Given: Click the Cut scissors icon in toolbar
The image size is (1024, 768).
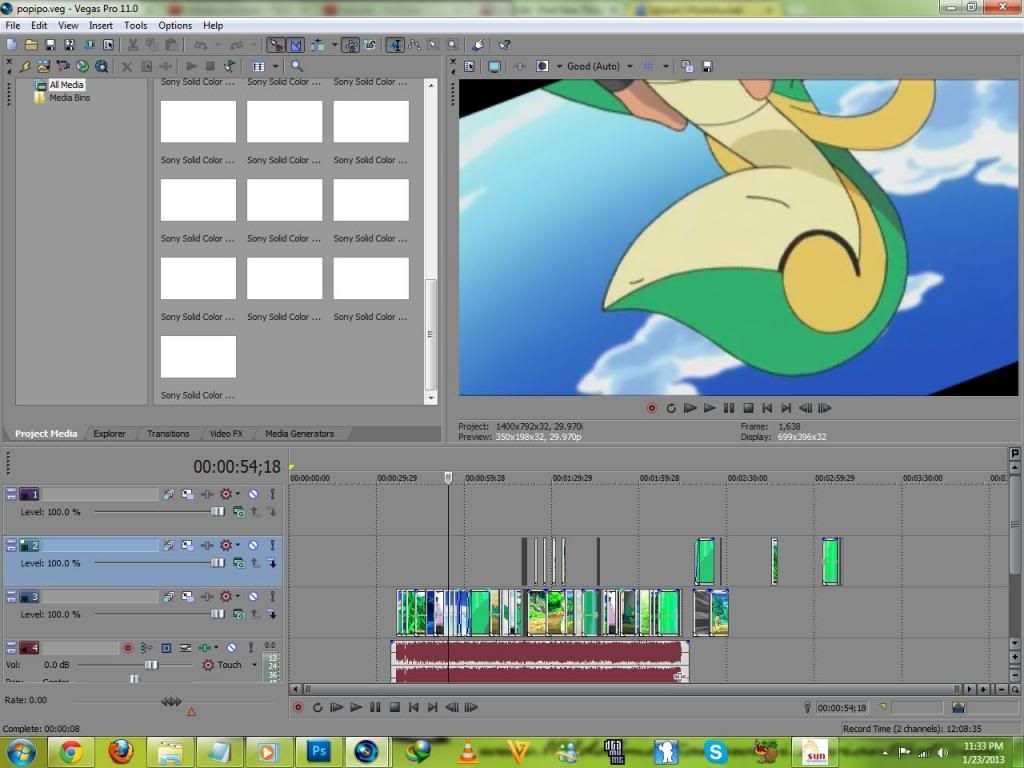Looking at the screenshot, I should 133,45.
